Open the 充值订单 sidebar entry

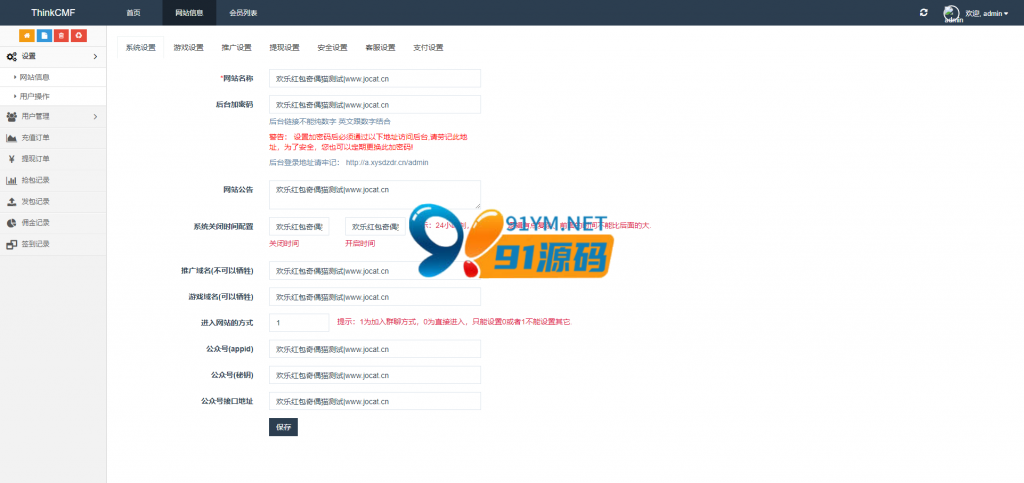[54, 138]
